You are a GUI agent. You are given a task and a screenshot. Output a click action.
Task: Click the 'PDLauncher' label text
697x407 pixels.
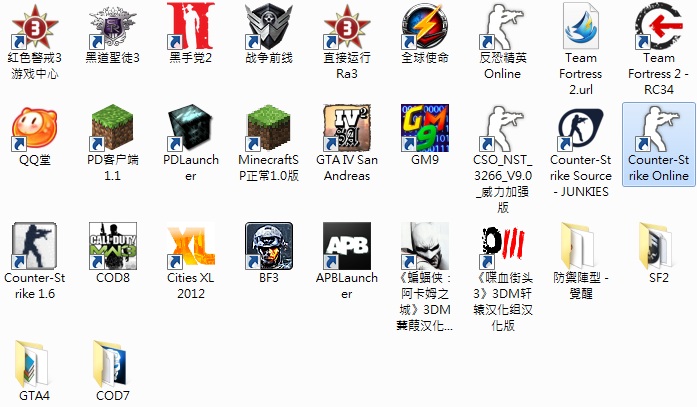(x=191, y=168)
